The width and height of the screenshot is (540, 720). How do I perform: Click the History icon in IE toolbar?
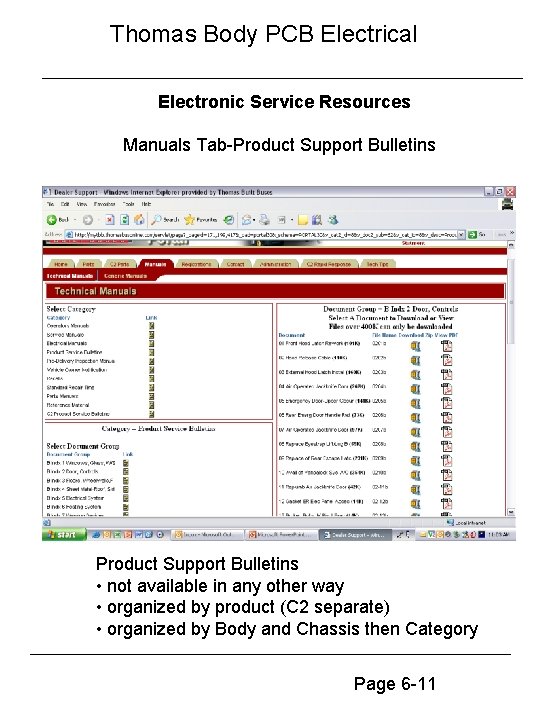229,220
